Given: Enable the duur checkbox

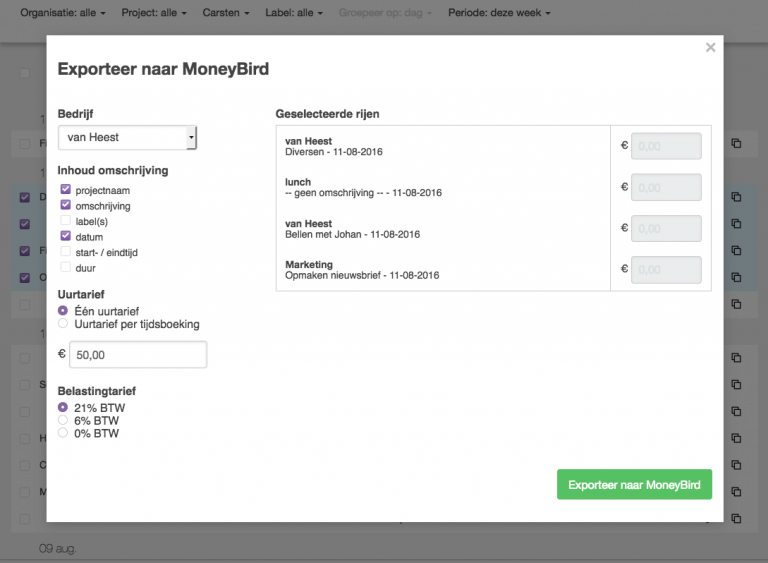Looking at the screenshot, I should (65, 268).
